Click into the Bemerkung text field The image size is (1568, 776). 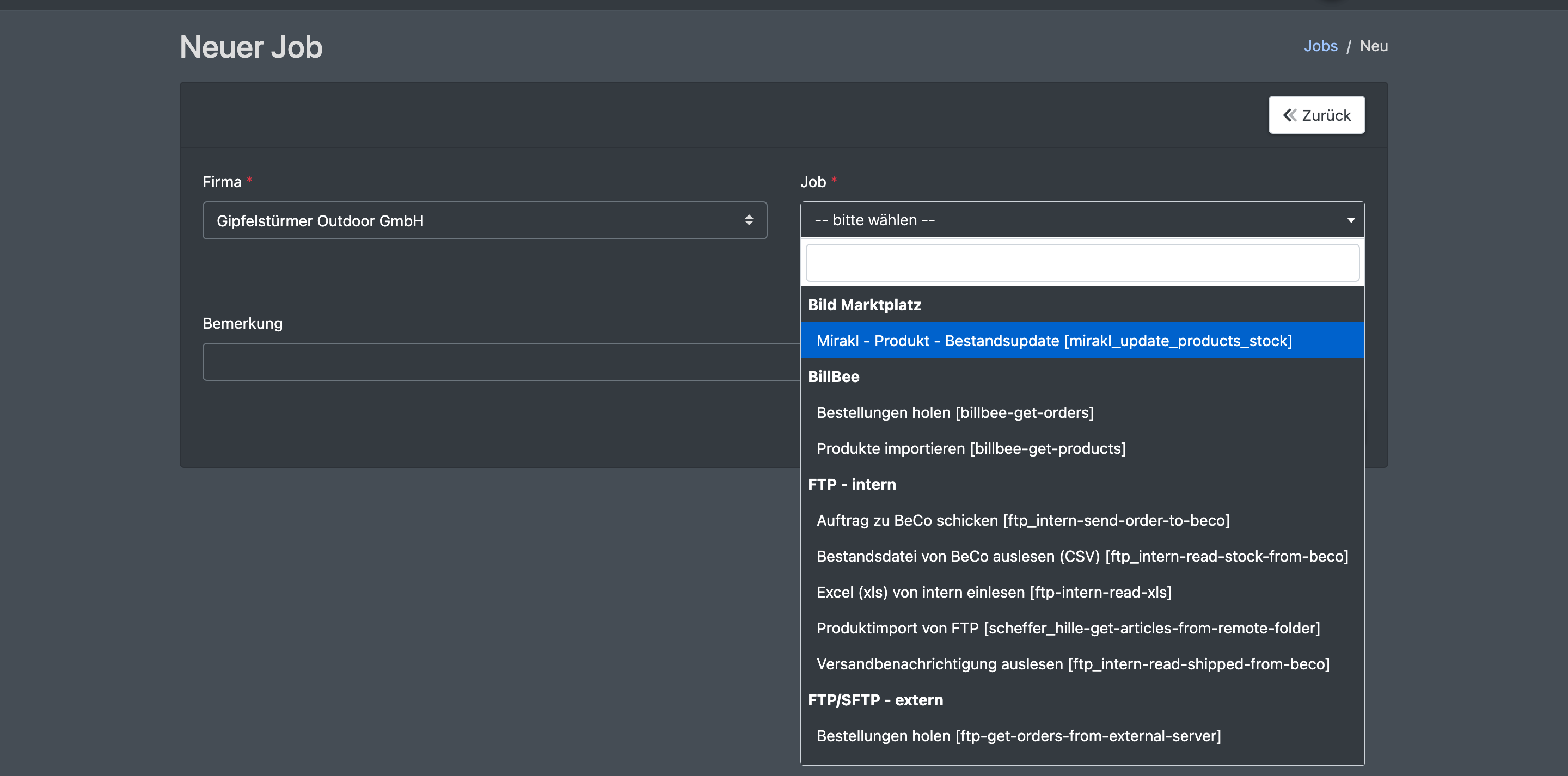501,361
